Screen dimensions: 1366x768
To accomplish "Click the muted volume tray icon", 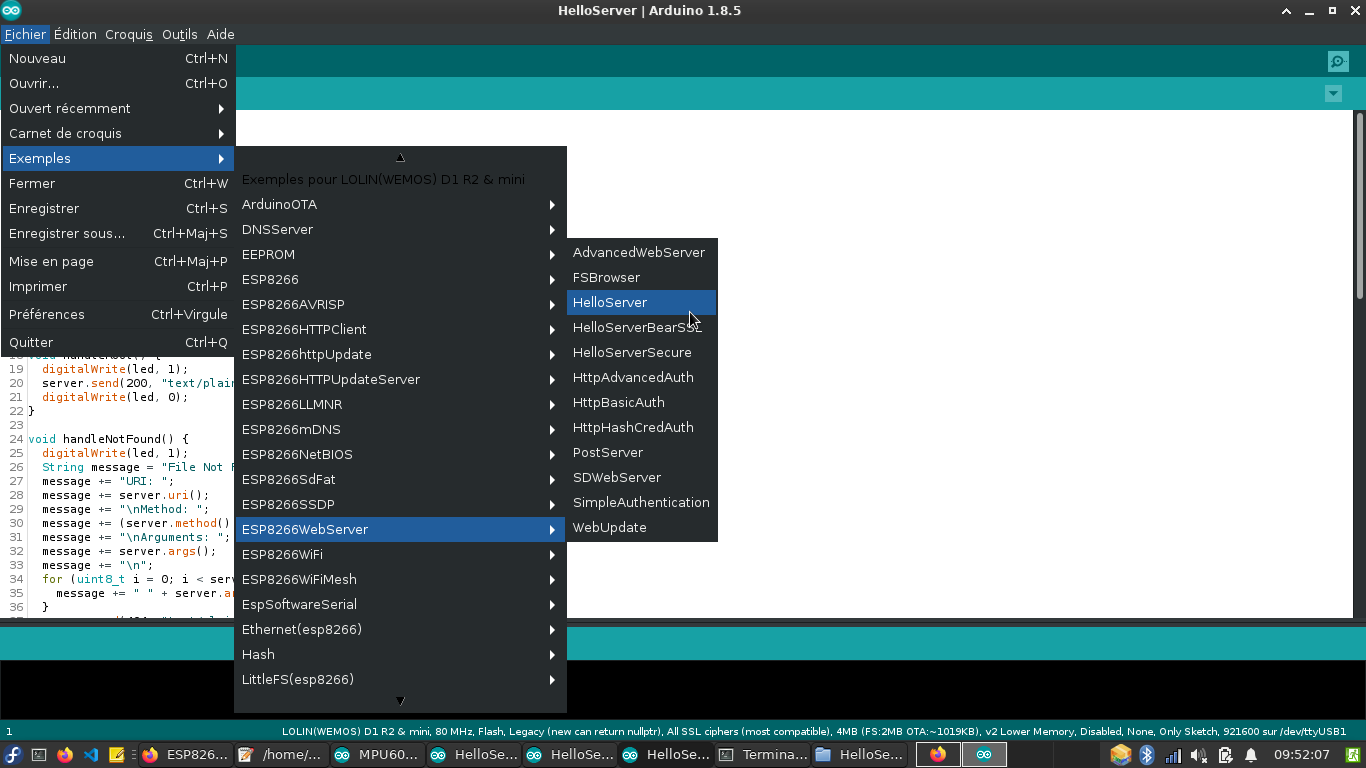I will point(1199,755).
